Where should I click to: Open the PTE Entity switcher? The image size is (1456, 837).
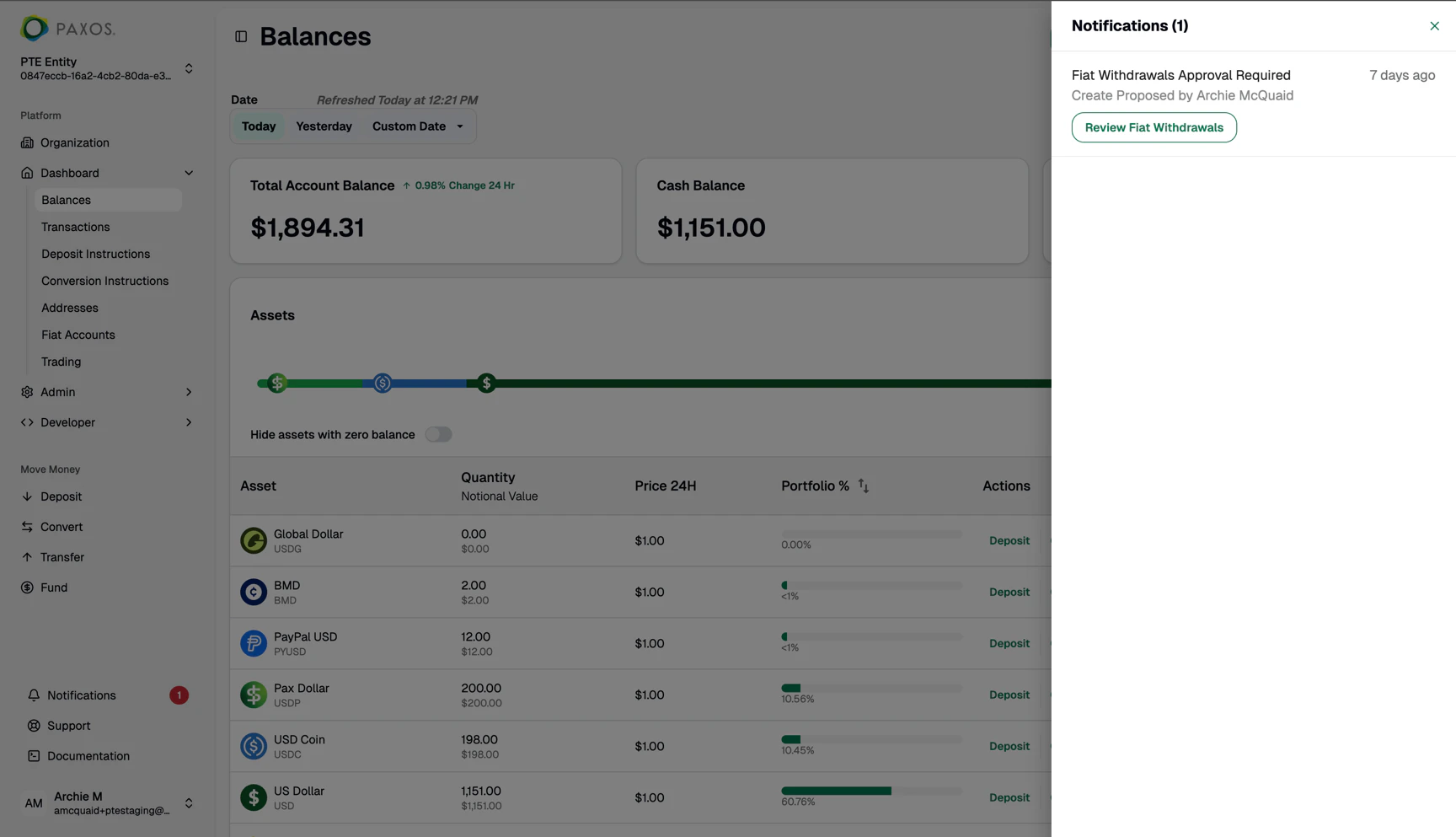(x=107, y=68)
